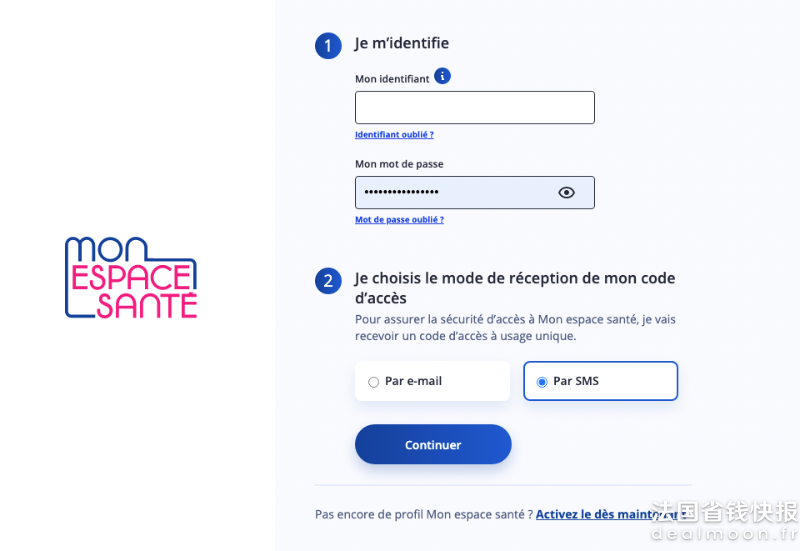Click the Je m'identifie heading
Viewport: 800px width, 551px height.
click(402, 43)
